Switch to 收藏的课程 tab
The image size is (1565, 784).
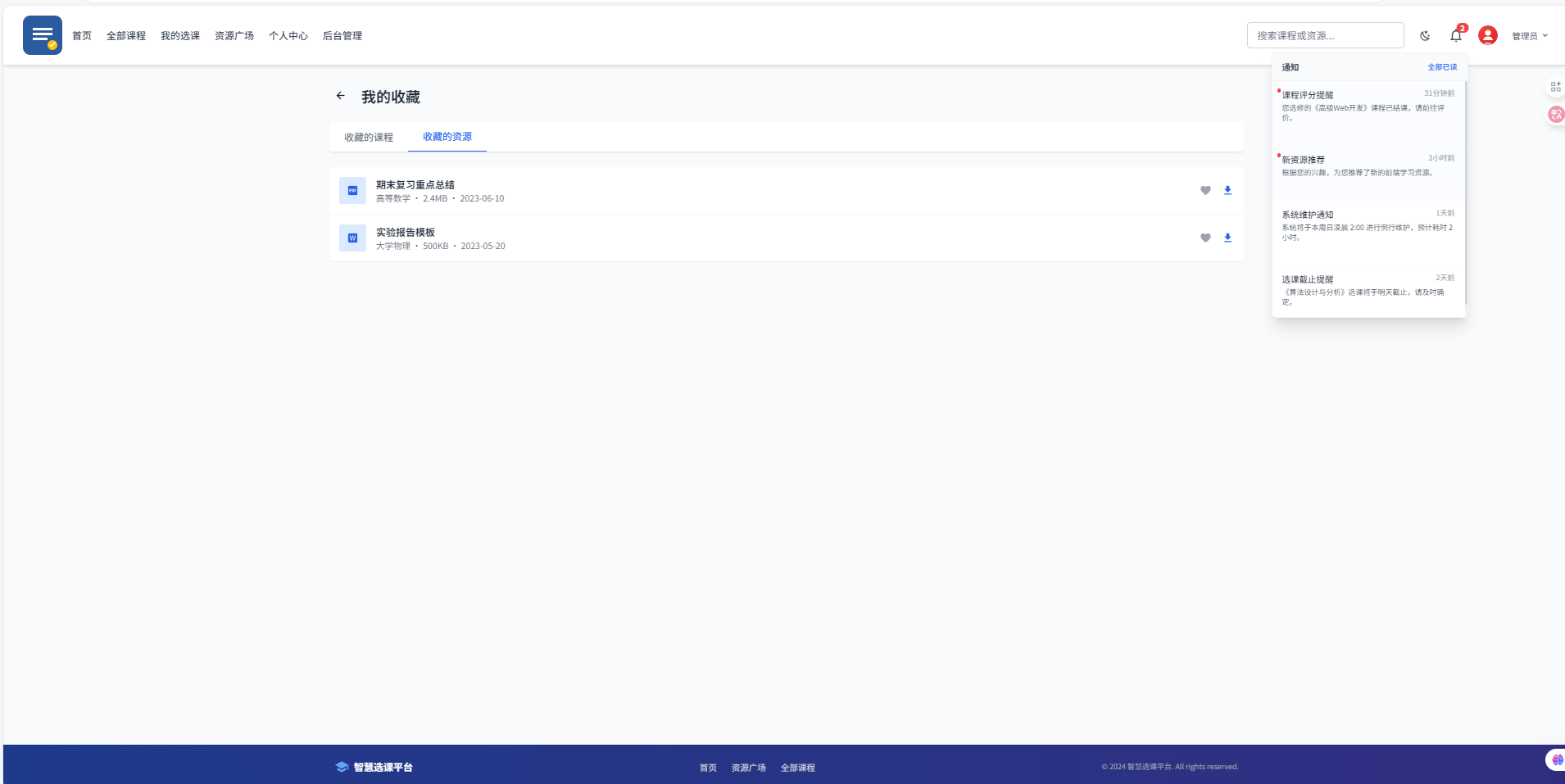coord(369,138)
